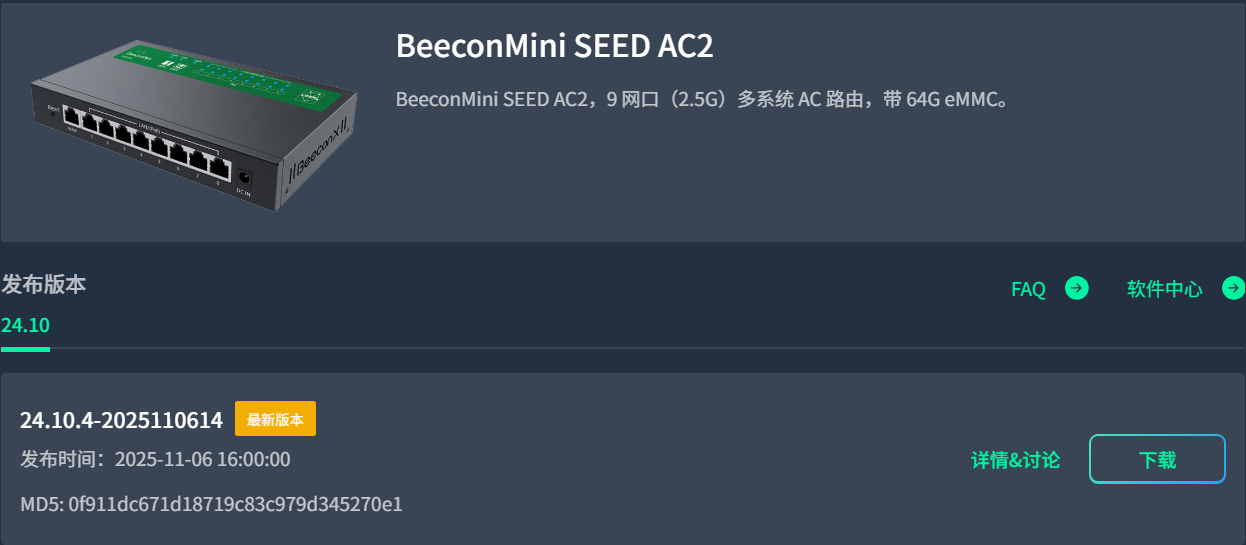The width and height of the screenshot is (1246, 545).
Task: Select the 24.10 release version tab
Action: coord(25,325)
